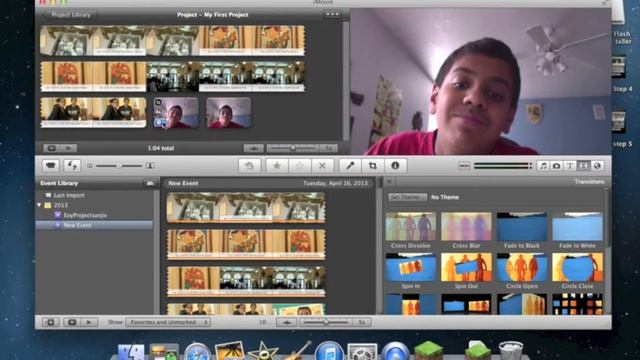Adjust the clip thumbnail size slider
640x360 pixels.
coord(119,166)
